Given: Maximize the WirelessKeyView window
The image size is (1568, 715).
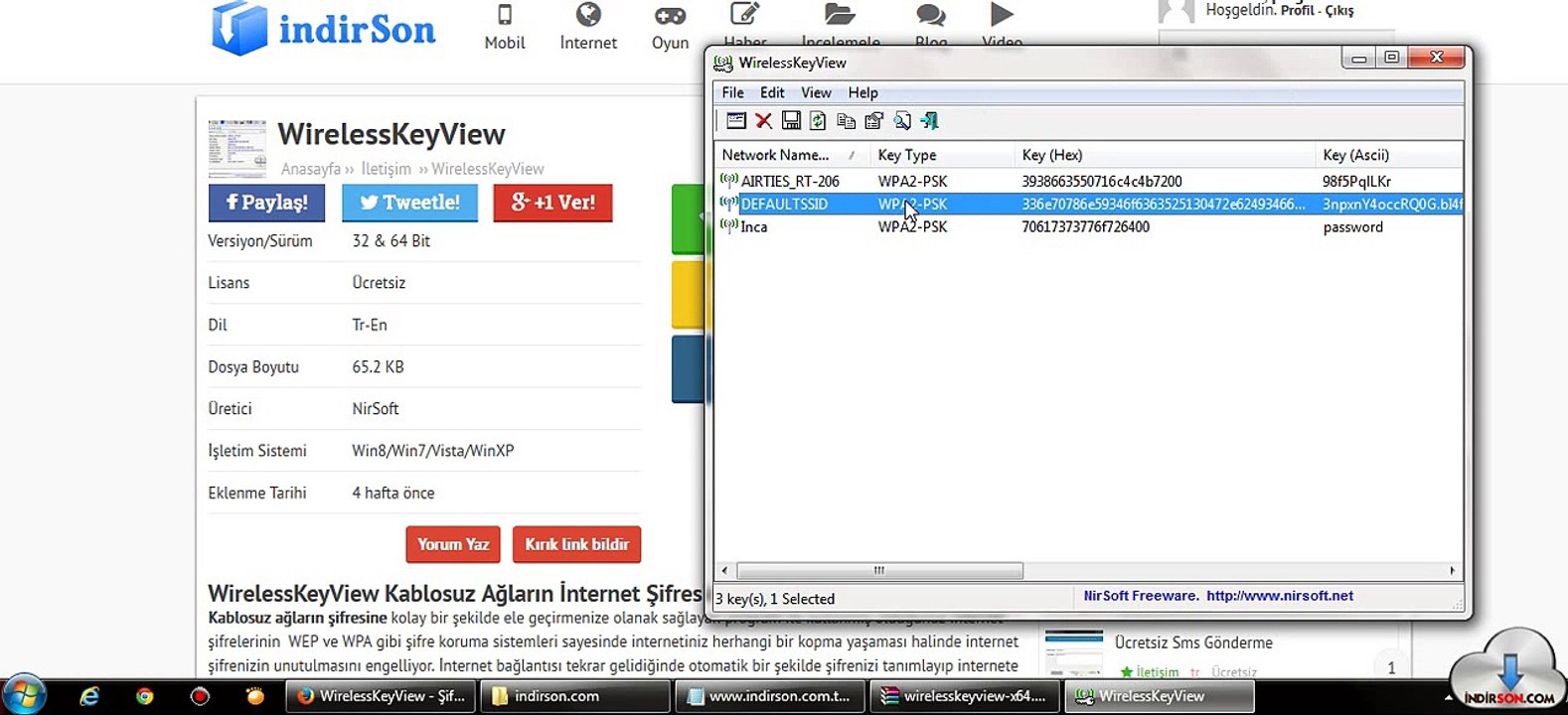Looking at the screenshot, I should [1392, 59].
